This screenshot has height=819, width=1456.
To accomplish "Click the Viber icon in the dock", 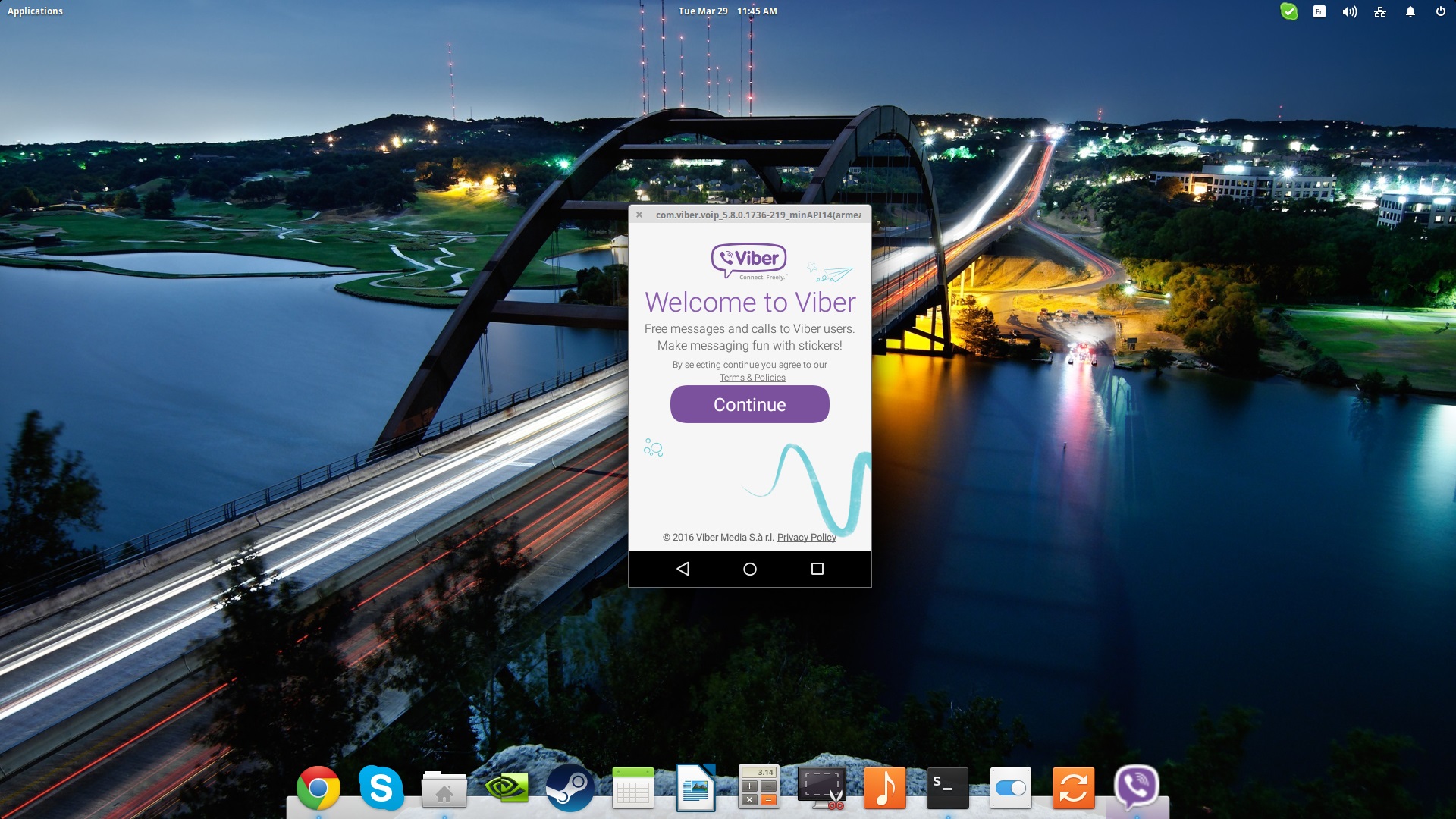I will pos(1137,787).
